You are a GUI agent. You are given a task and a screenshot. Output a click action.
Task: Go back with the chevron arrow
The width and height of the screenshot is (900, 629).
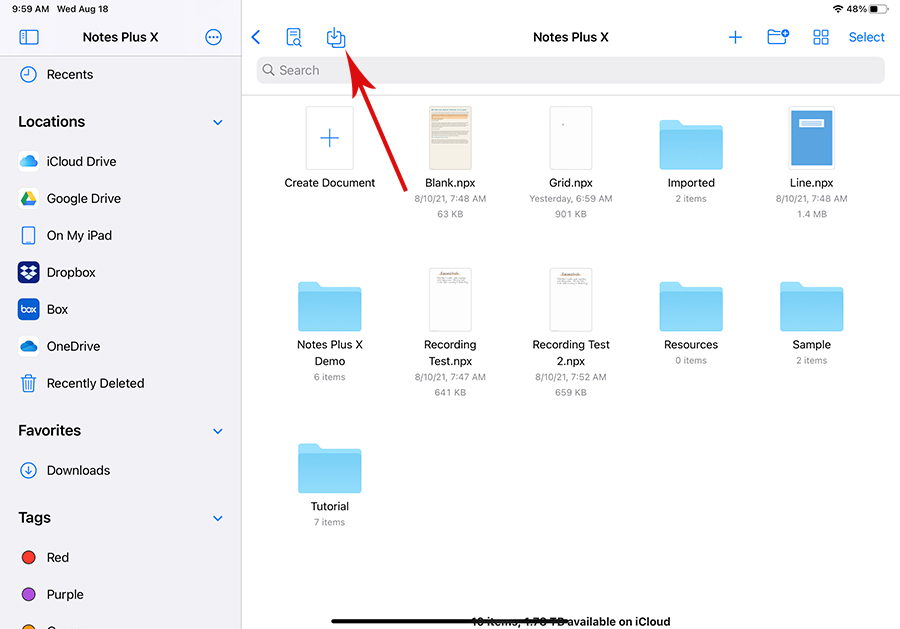coord(256,37)
